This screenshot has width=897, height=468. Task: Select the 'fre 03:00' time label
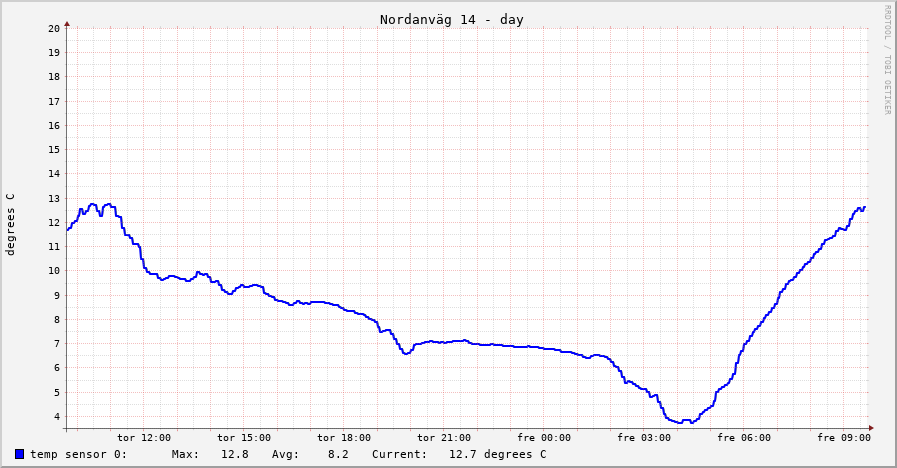tap(644, 437)
